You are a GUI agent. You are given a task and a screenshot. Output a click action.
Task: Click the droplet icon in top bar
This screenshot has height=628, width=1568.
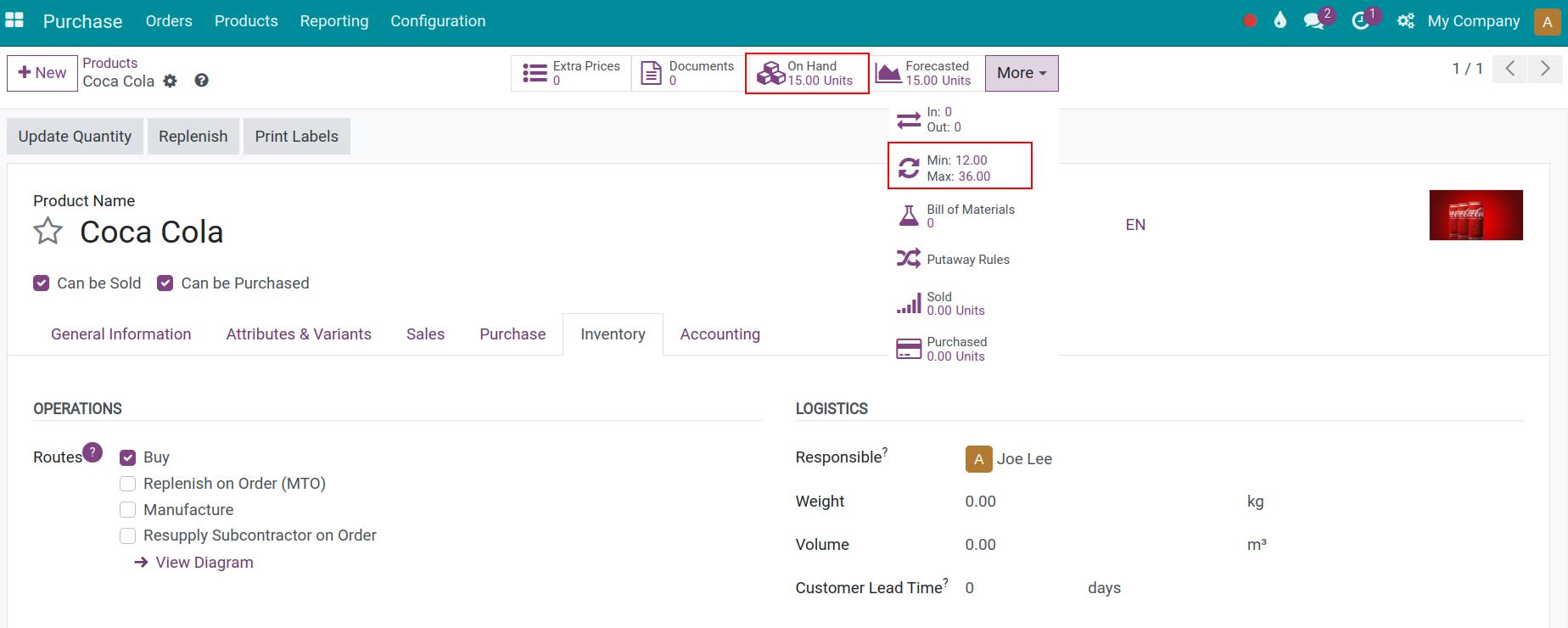[1280, 21]
